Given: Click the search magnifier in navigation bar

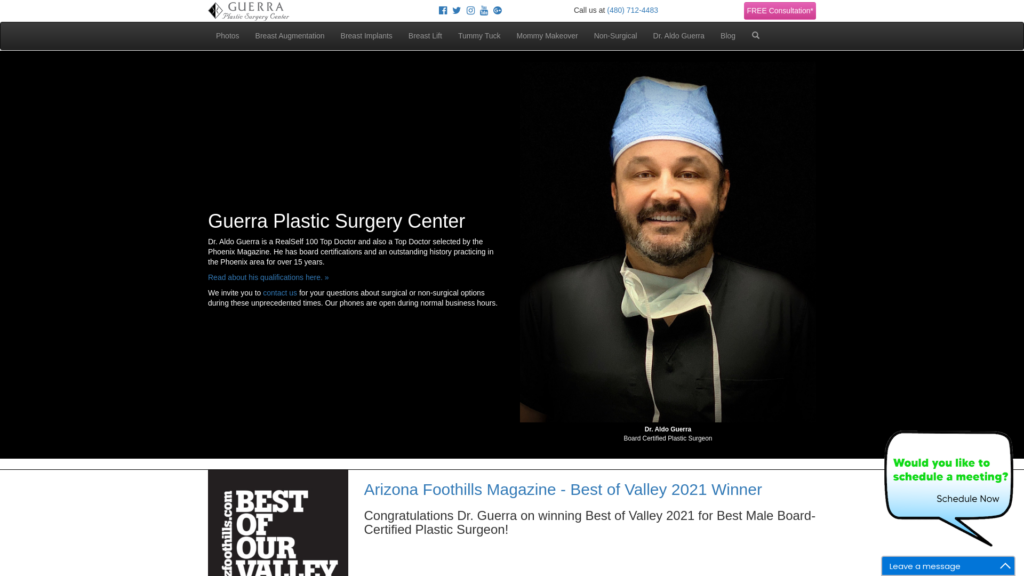Looking at the screenshot, I should 756,36.
